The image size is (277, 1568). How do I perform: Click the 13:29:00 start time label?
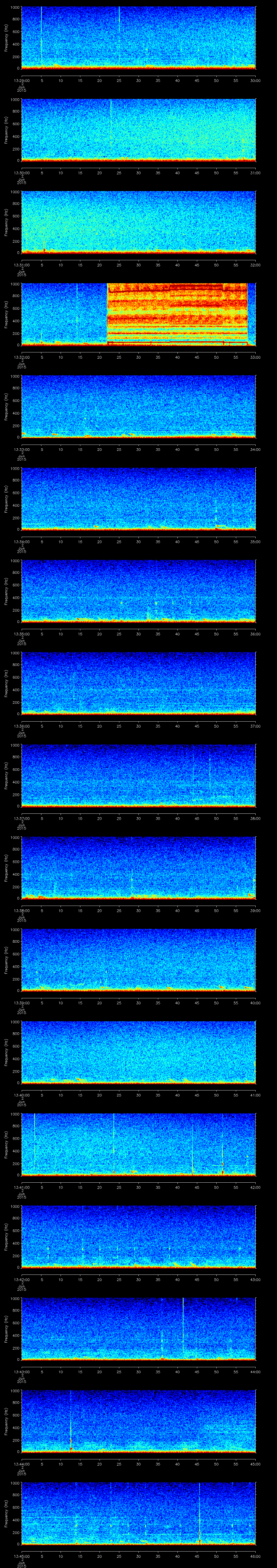(x=21, y=80)
